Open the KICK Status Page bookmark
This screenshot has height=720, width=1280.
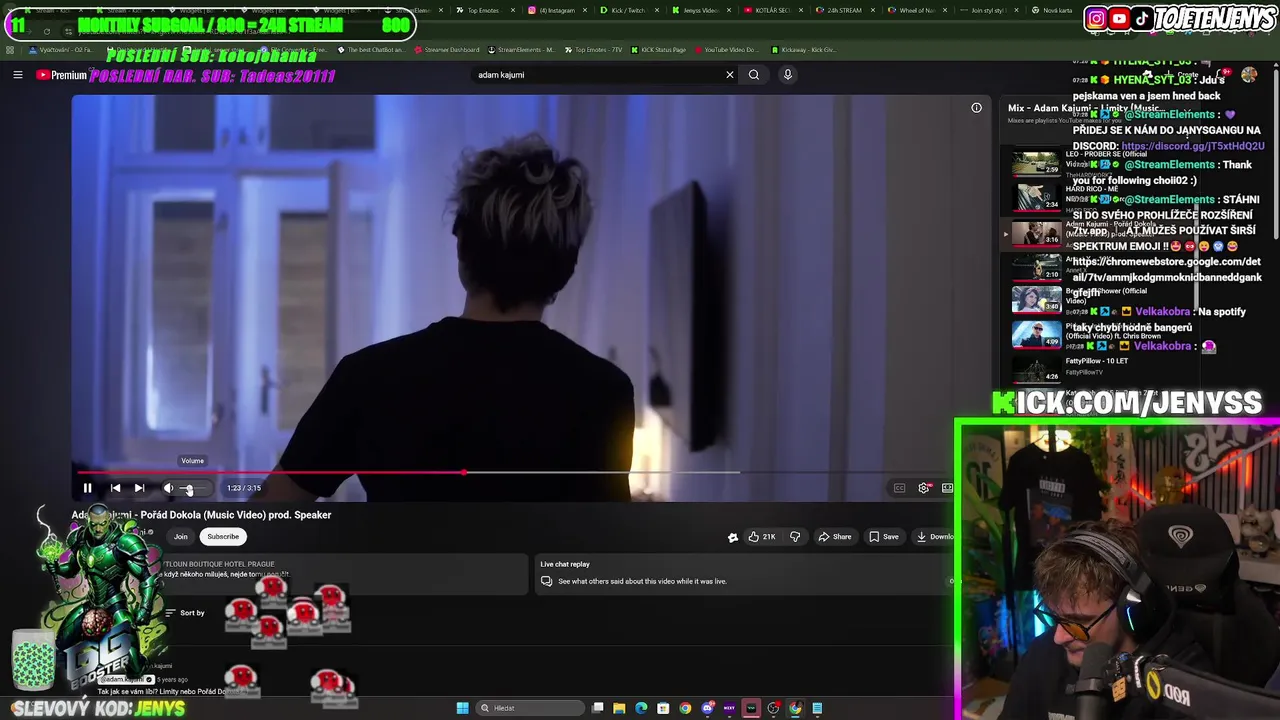tap(659, 49)
